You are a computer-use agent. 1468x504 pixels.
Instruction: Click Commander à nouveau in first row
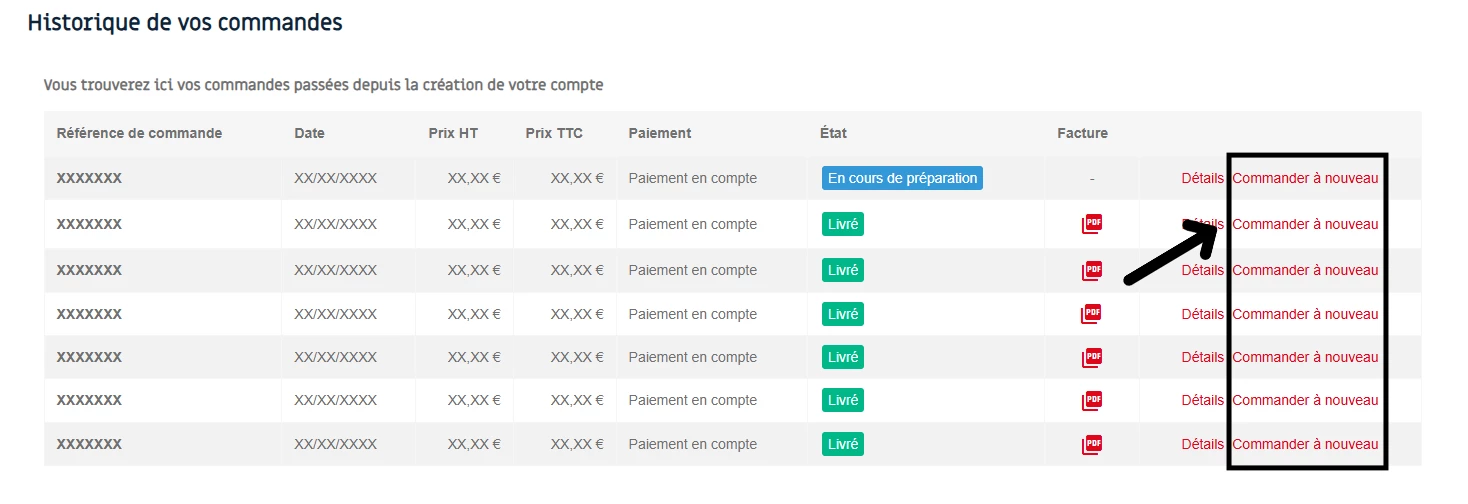tap(1305, 178)
